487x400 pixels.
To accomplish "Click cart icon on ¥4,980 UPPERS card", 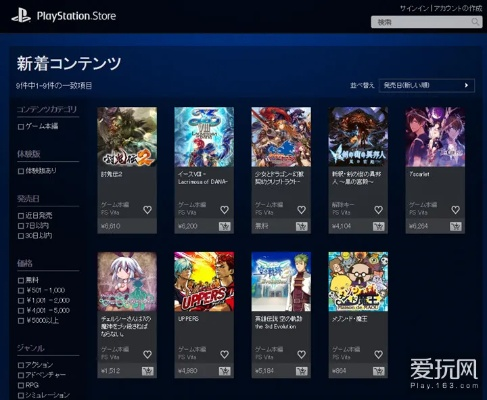I will [224, 371].
